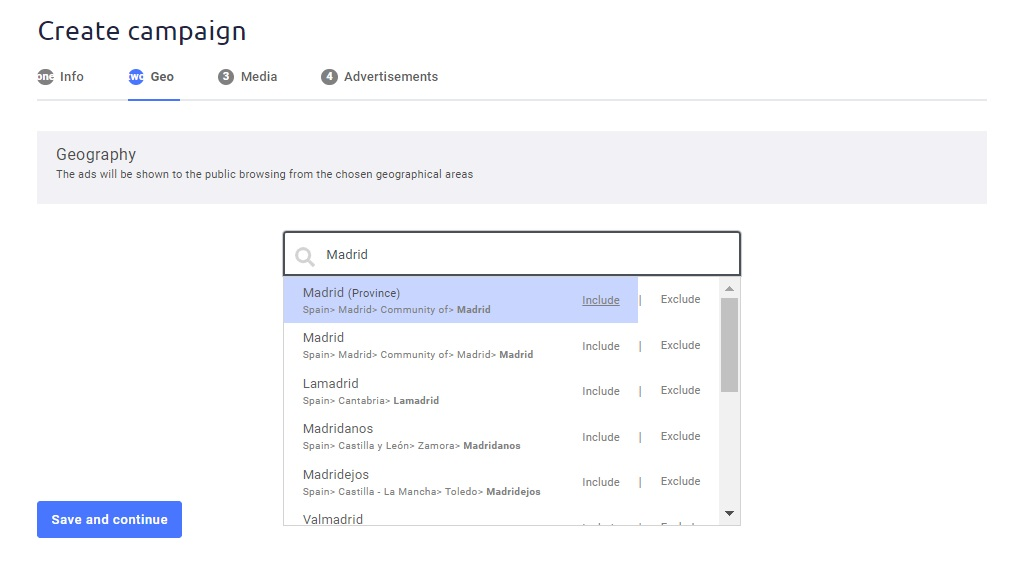The height and width of the screenshot is (581, 1023).
Task: Include Madrid city under Community of Madrid
Action: (x=601, y=346)
